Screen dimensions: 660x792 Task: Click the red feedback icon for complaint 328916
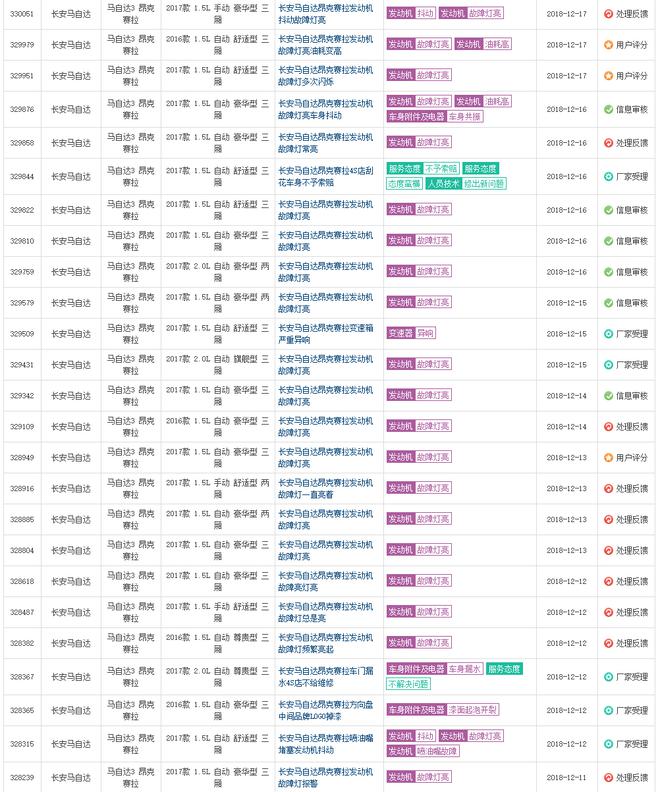608,488
